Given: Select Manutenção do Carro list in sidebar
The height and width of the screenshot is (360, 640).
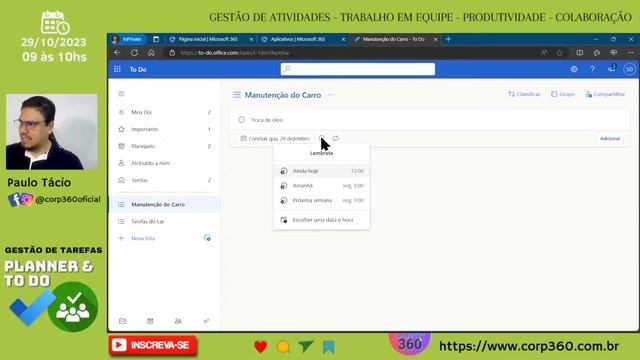Looking at the screenshot, I should [164, 204].
